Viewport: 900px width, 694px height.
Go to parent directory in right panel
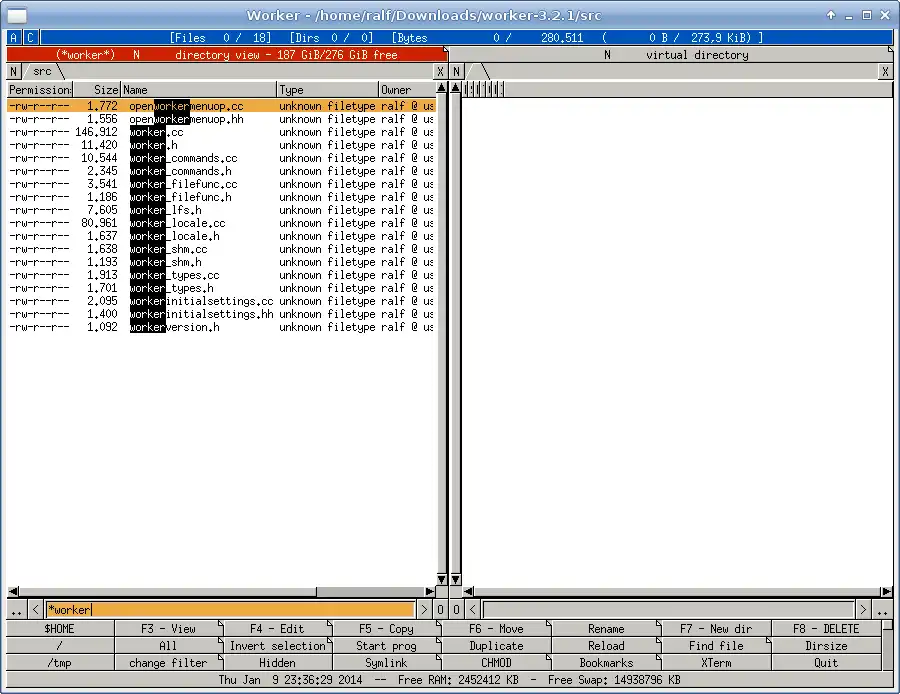[x=883, y=610]
